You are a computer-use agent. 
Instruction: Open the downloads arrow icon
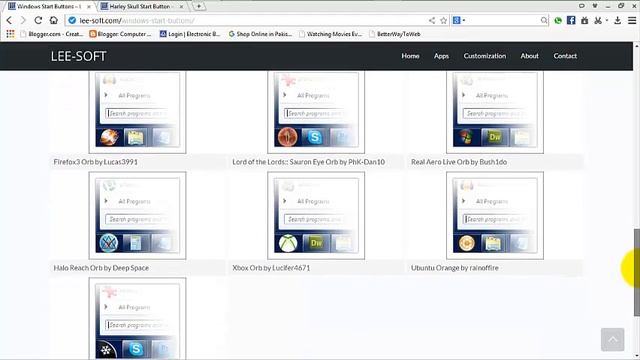[x=618, y=20]
